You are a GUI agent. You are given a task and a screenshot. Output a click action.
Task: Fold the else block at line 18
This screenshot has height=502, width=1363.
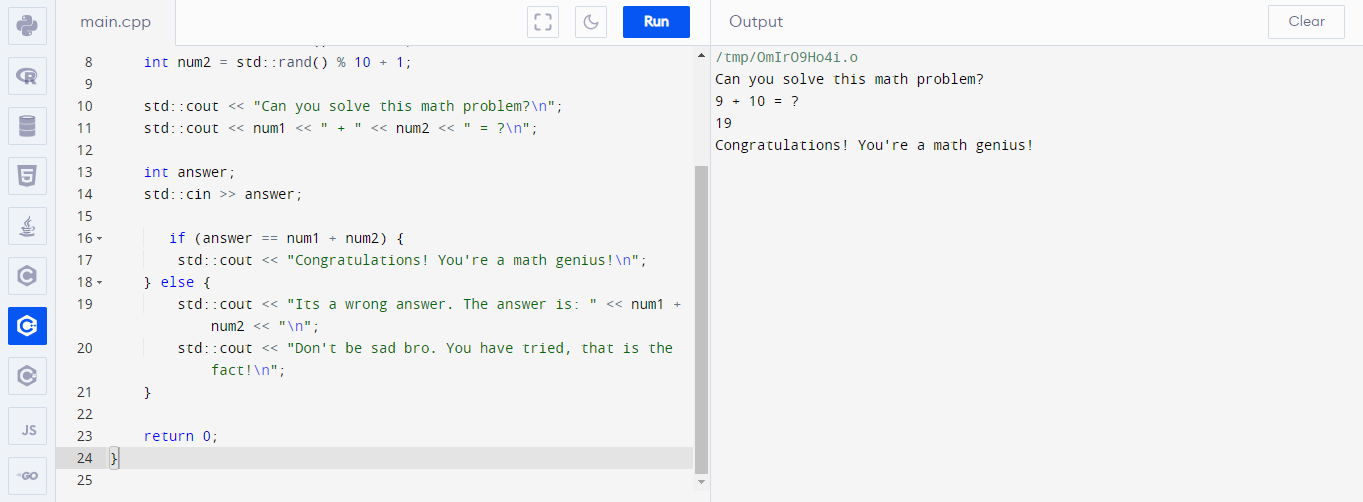pos(99,283)
